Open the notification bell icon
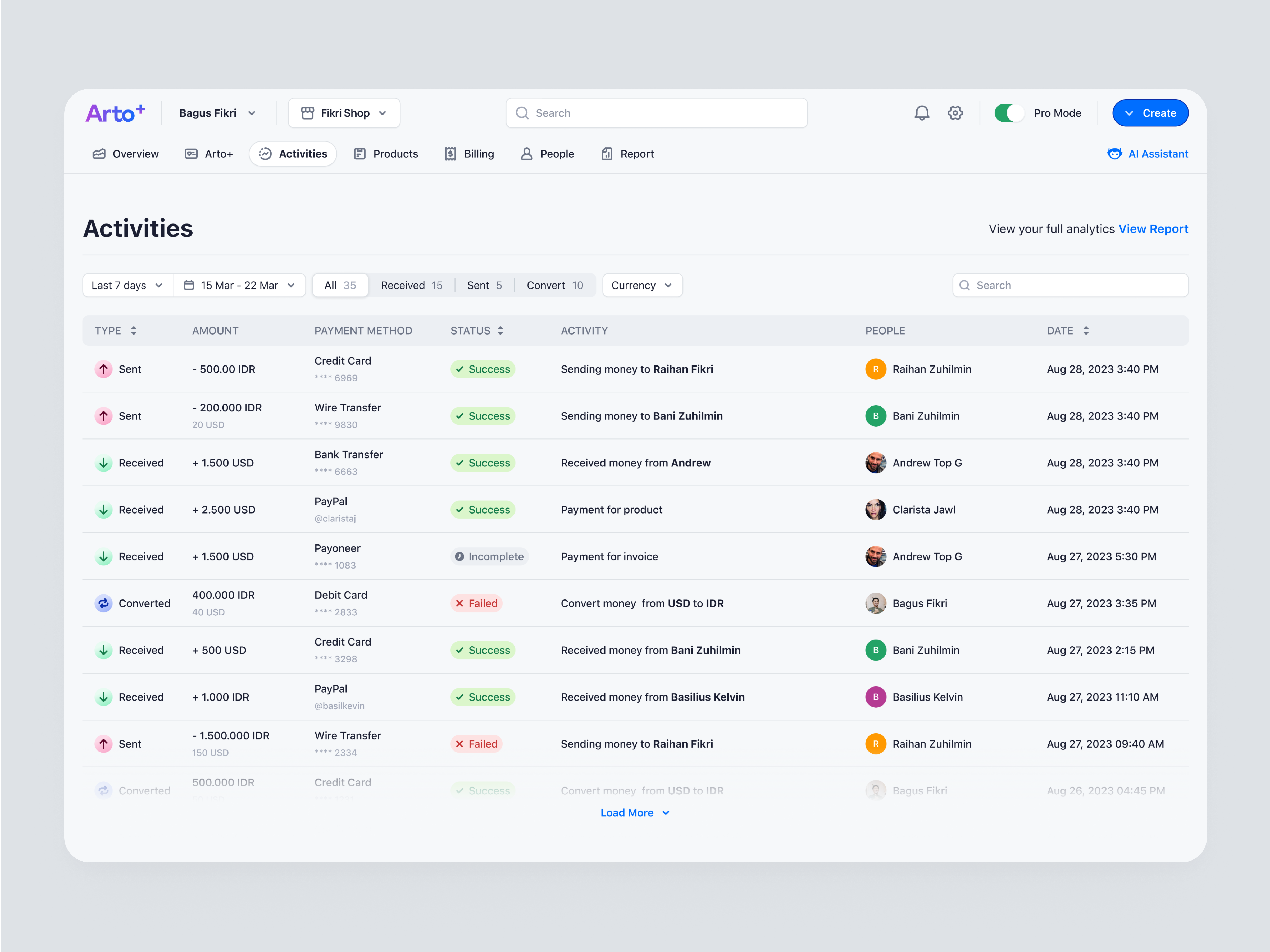Viewport: 1270px width, 952px height. (922, 112)
